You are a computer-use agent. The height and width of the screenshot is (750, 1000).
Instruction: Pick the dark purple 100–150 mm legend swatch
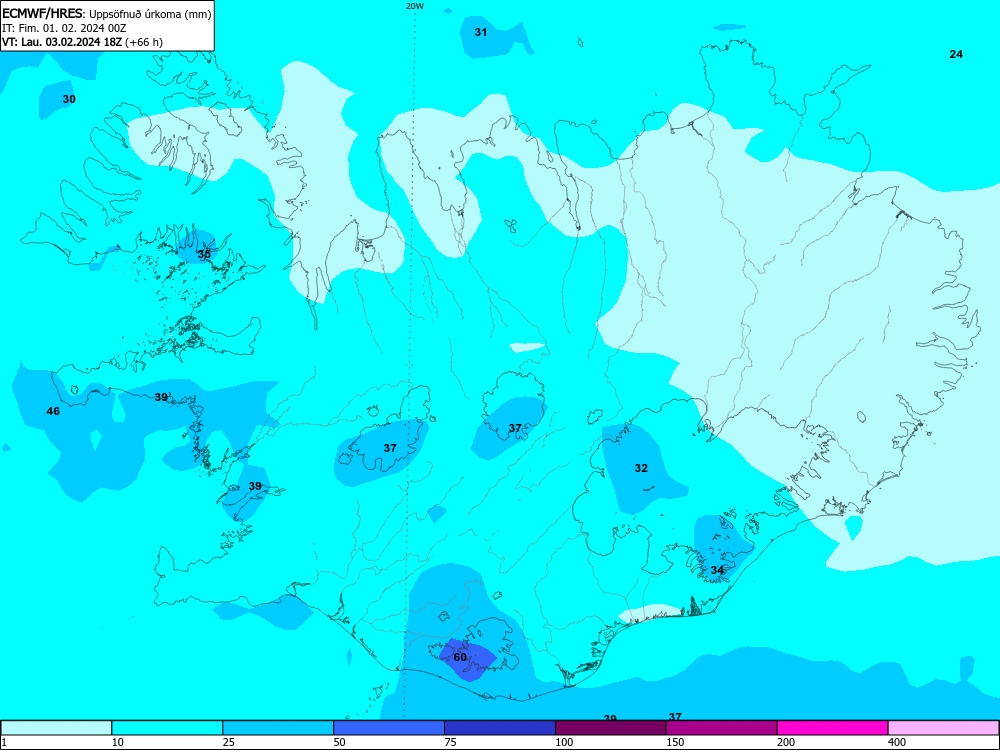(611, 728)
